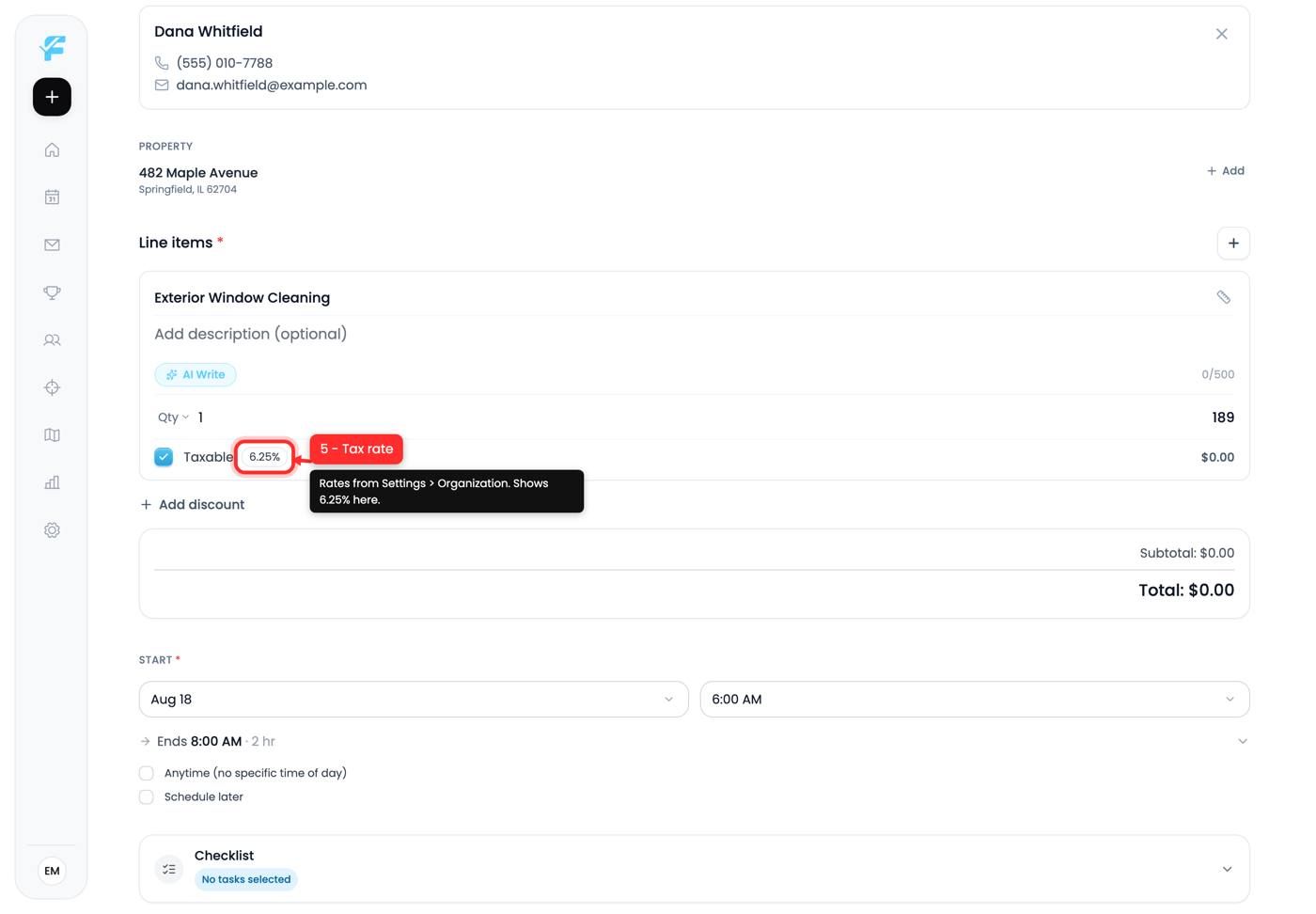Click the phone icon next to (555) 010-7788

pos(162,63)
